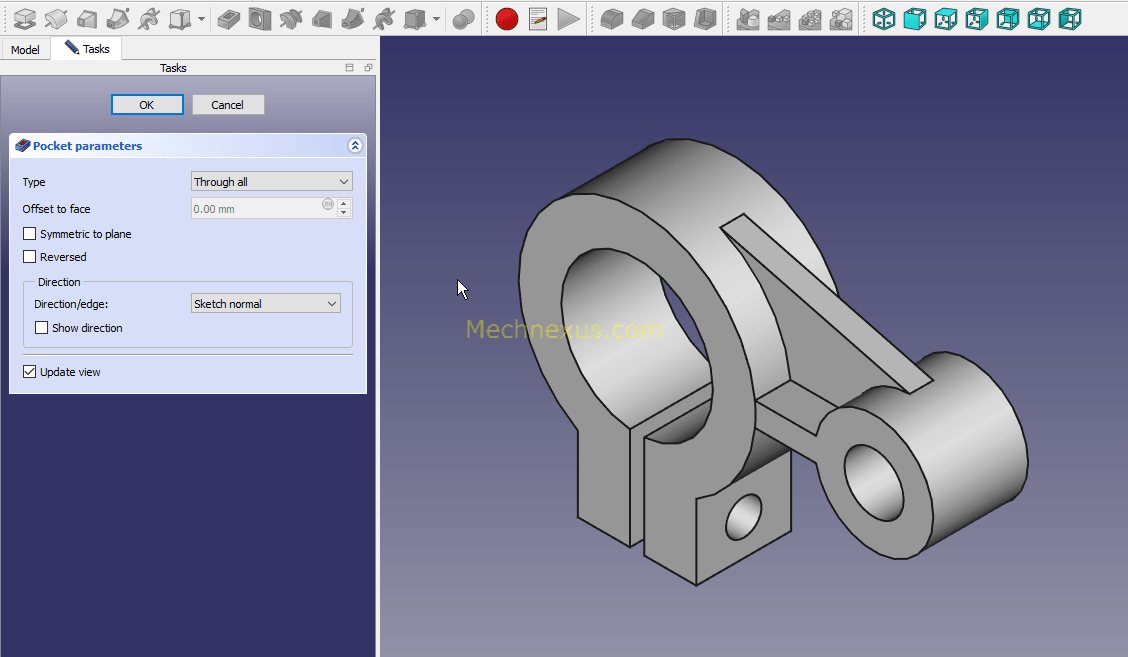
Task: Open the Type dropdown showing Through all
Action: click(x=271, y=182)
